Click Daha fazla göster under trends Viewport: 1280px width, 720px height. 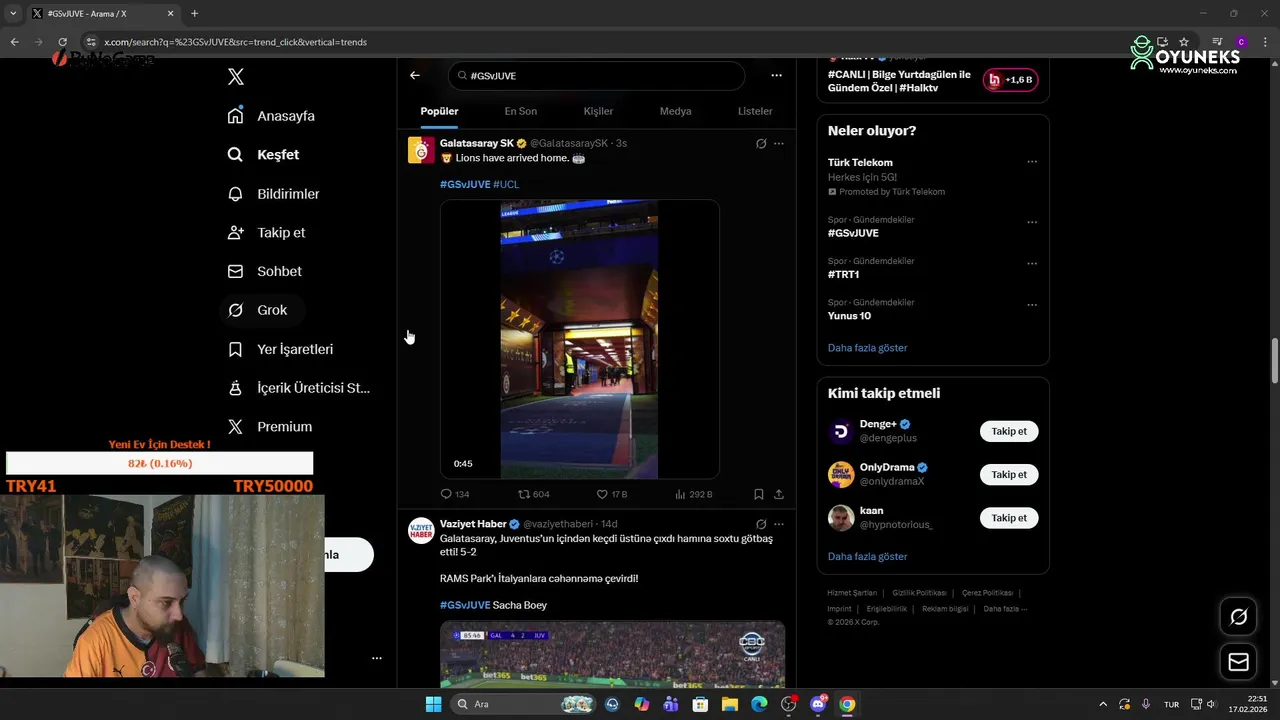point(867,348)
